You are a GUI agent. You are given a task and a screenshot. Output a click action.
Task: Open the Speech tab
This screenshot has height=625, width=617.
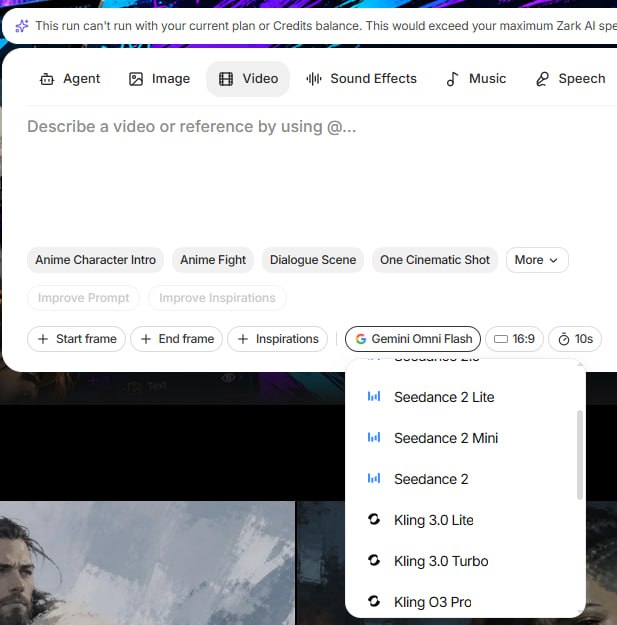(571, 79)
